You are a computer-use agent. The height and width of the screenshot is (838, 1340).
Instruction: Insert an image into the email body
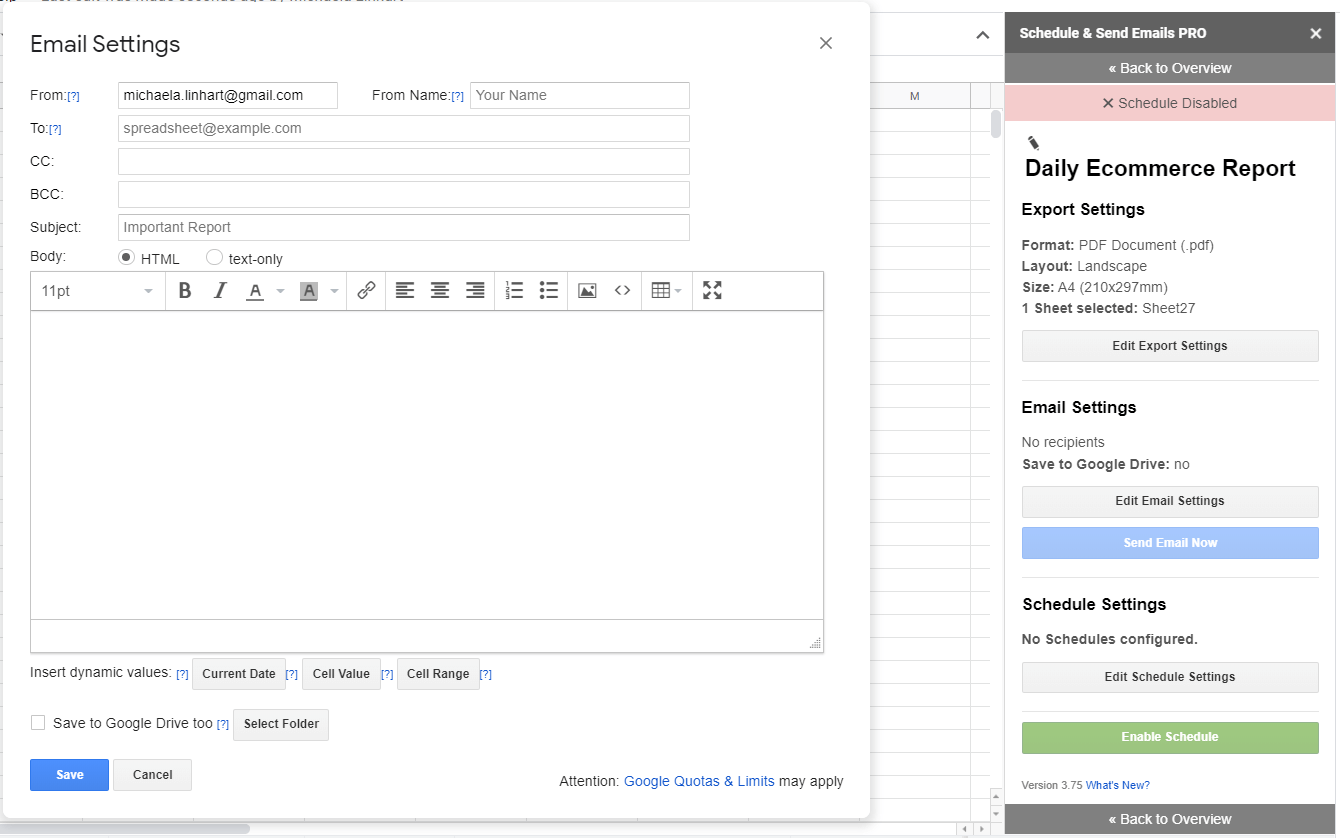[x=587, y=291]
